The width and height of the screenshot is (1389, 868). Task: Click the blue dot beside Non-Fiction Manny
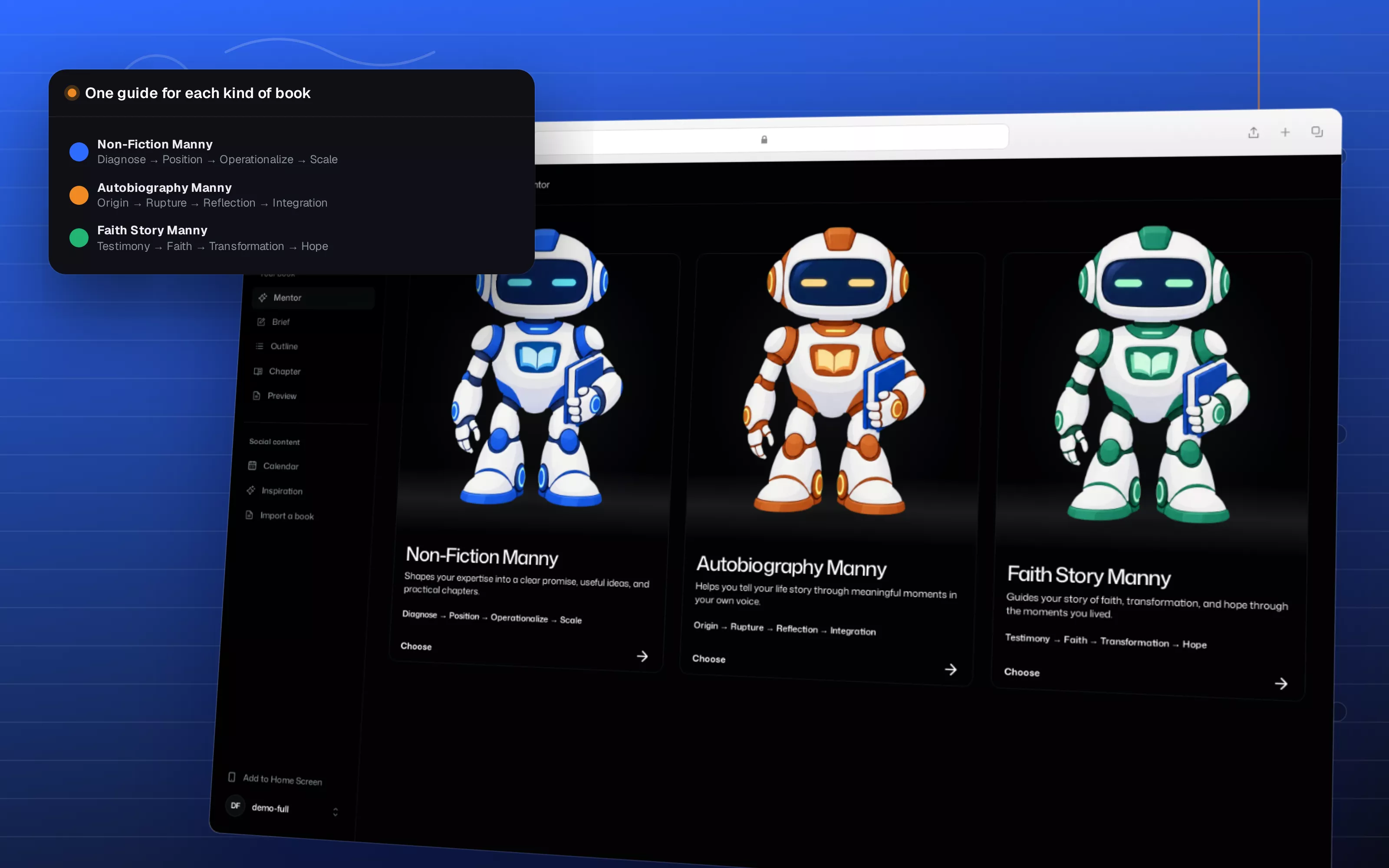coord(79,151)
